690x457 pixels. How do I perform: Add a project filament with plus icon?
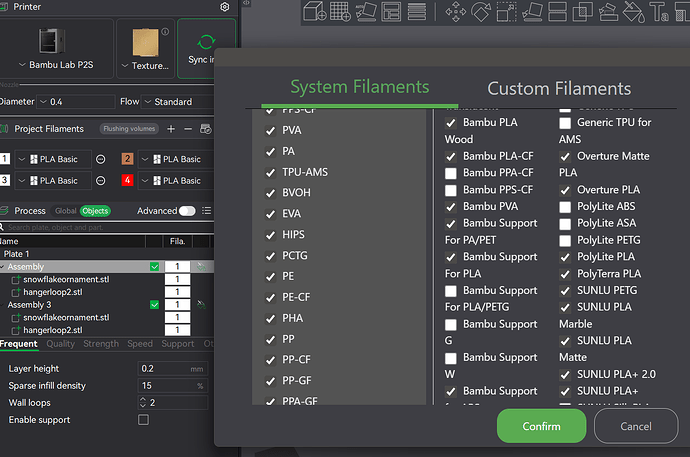click(x=171, y=129)
